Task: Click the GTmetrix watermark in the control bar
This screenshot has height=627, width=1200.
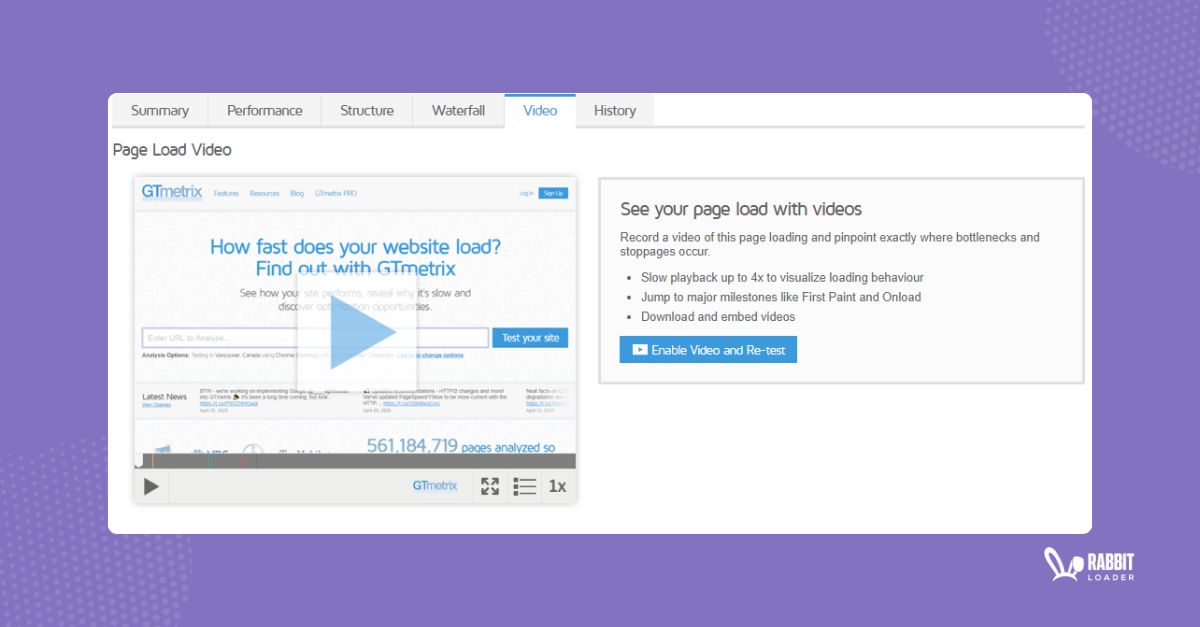Action: click(433, 486)
